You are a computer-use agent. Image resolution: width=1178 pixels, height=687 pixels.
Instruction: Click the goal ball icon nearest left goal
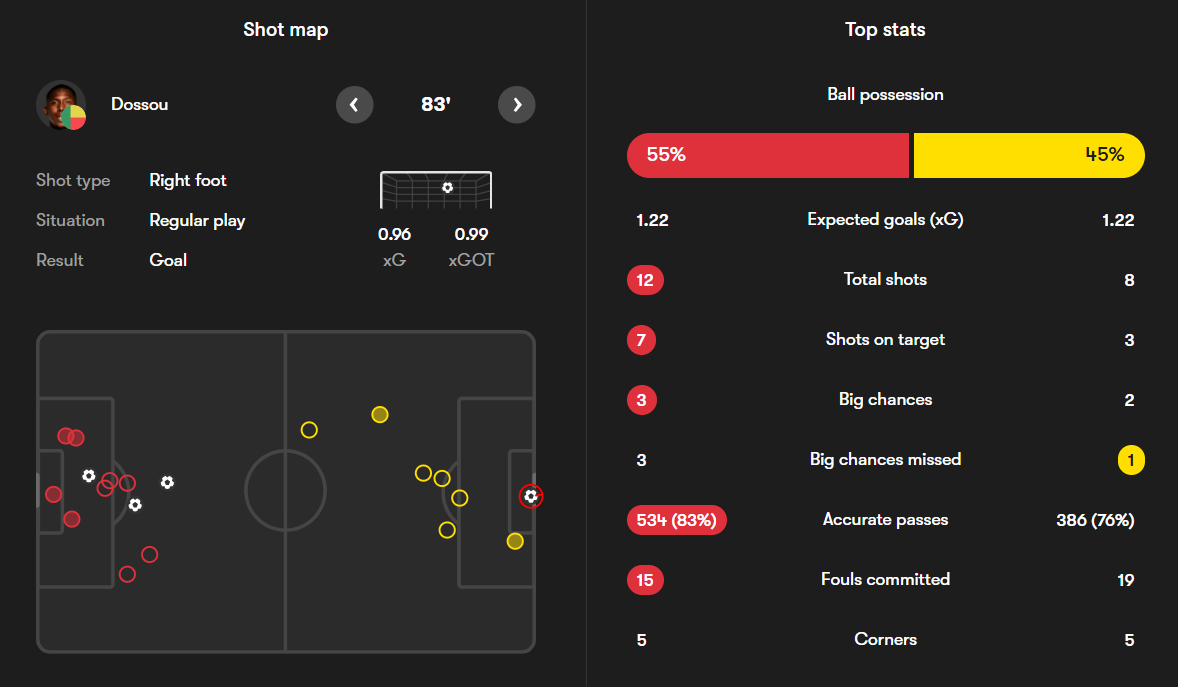[x=89, y=476]
